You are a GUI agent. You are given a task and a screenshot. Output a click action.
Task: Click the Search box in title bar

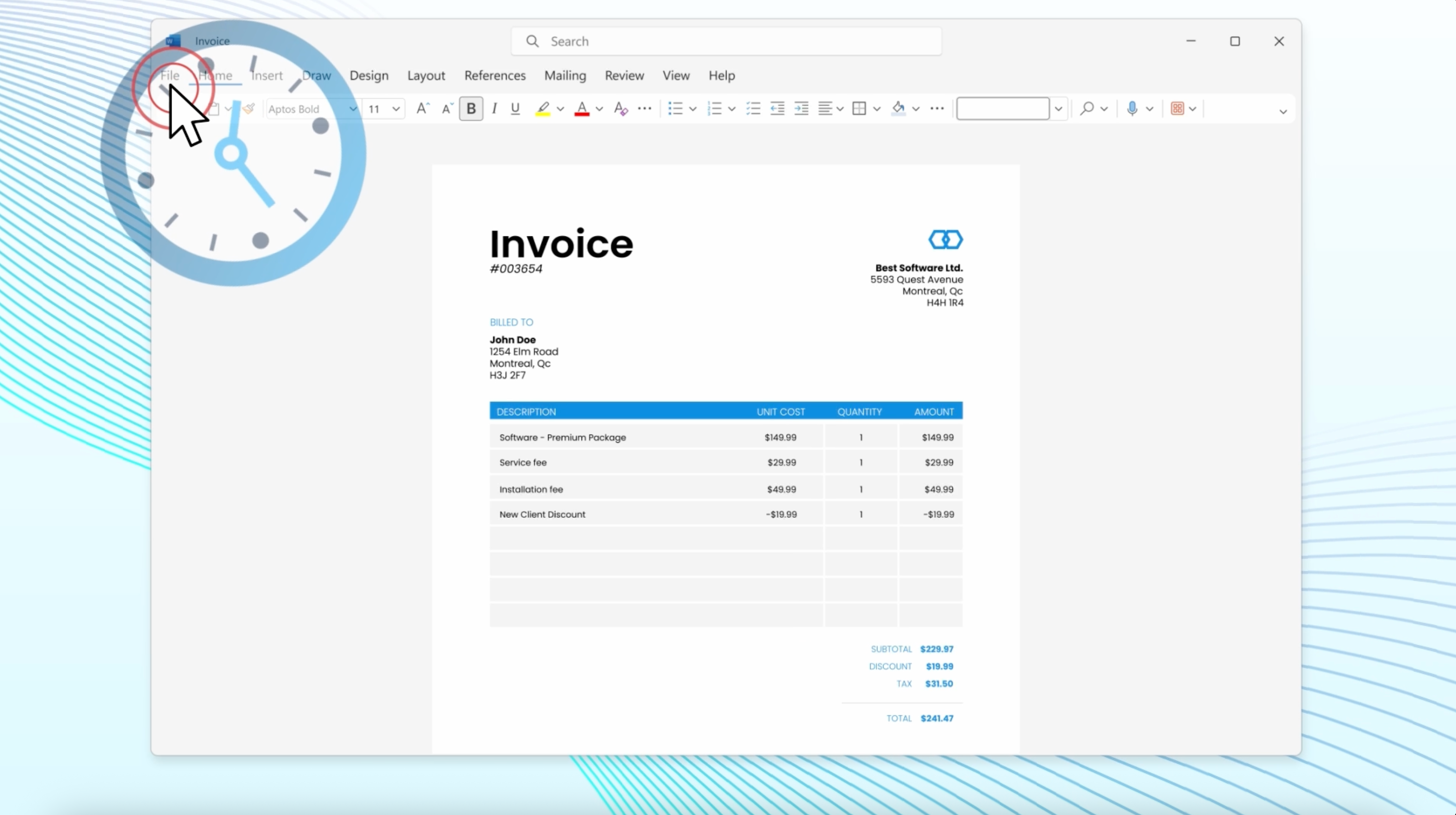[x=726, y=41]
